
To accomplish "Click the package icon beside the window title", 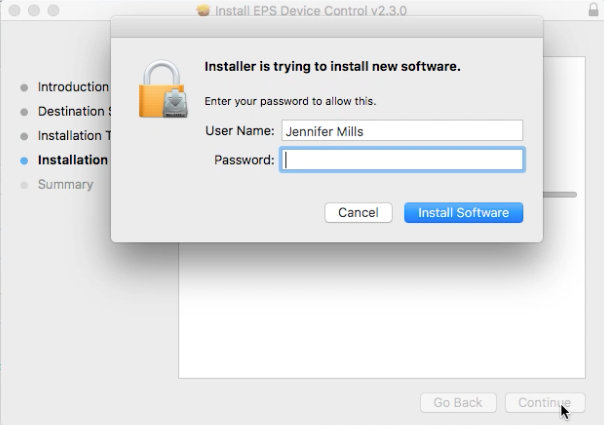I will 207,10.
